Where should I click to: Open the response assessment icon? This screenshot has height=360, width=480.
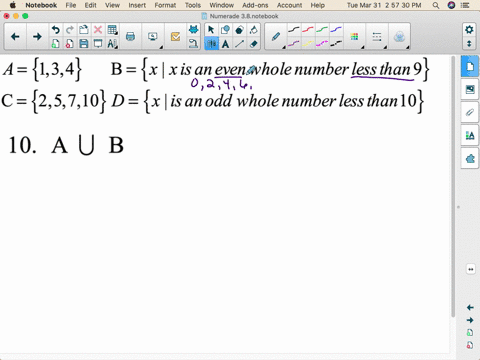[x=175, y=37]
